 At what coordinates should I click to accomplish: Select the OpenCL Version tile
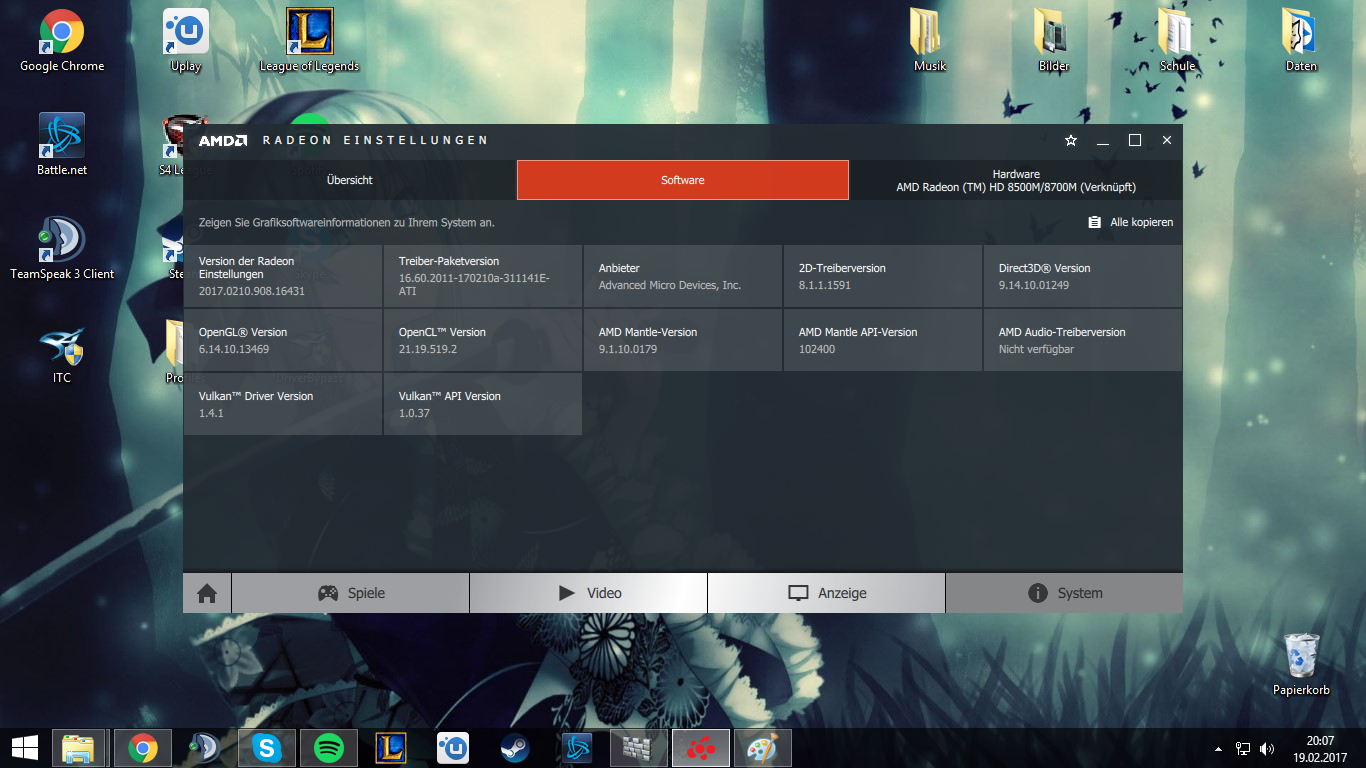(483, 340)
